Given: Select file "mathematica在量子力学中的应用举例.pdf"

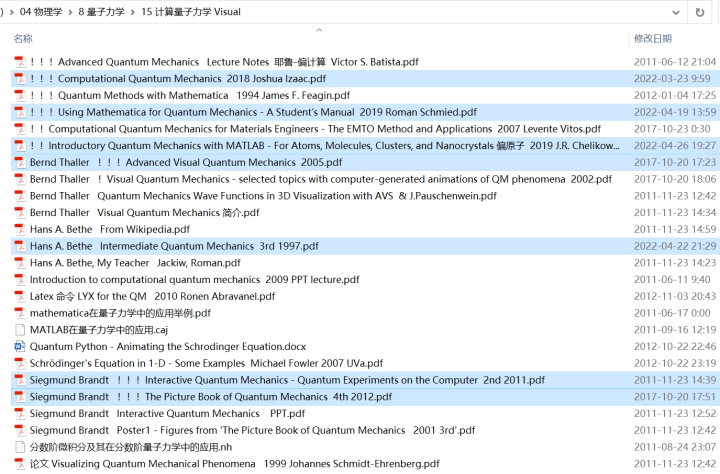Looking at the screenshot, I should pyautogui.click(x=120, y=313).
